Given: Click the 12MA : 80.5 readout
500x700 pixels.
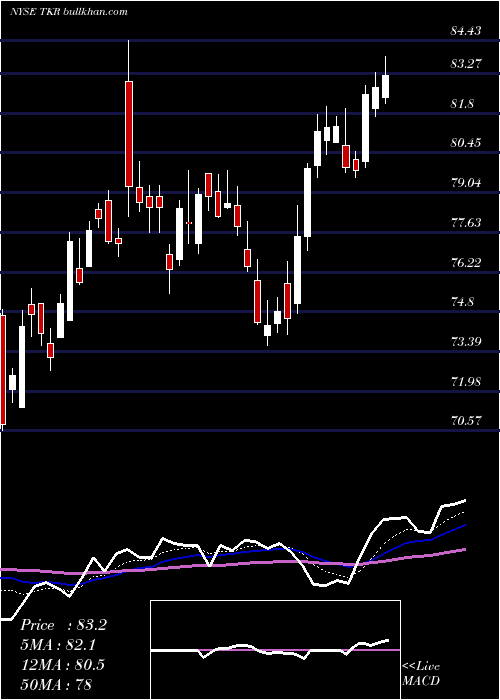Looking at the screenshot, I should (x=62, y=664).
